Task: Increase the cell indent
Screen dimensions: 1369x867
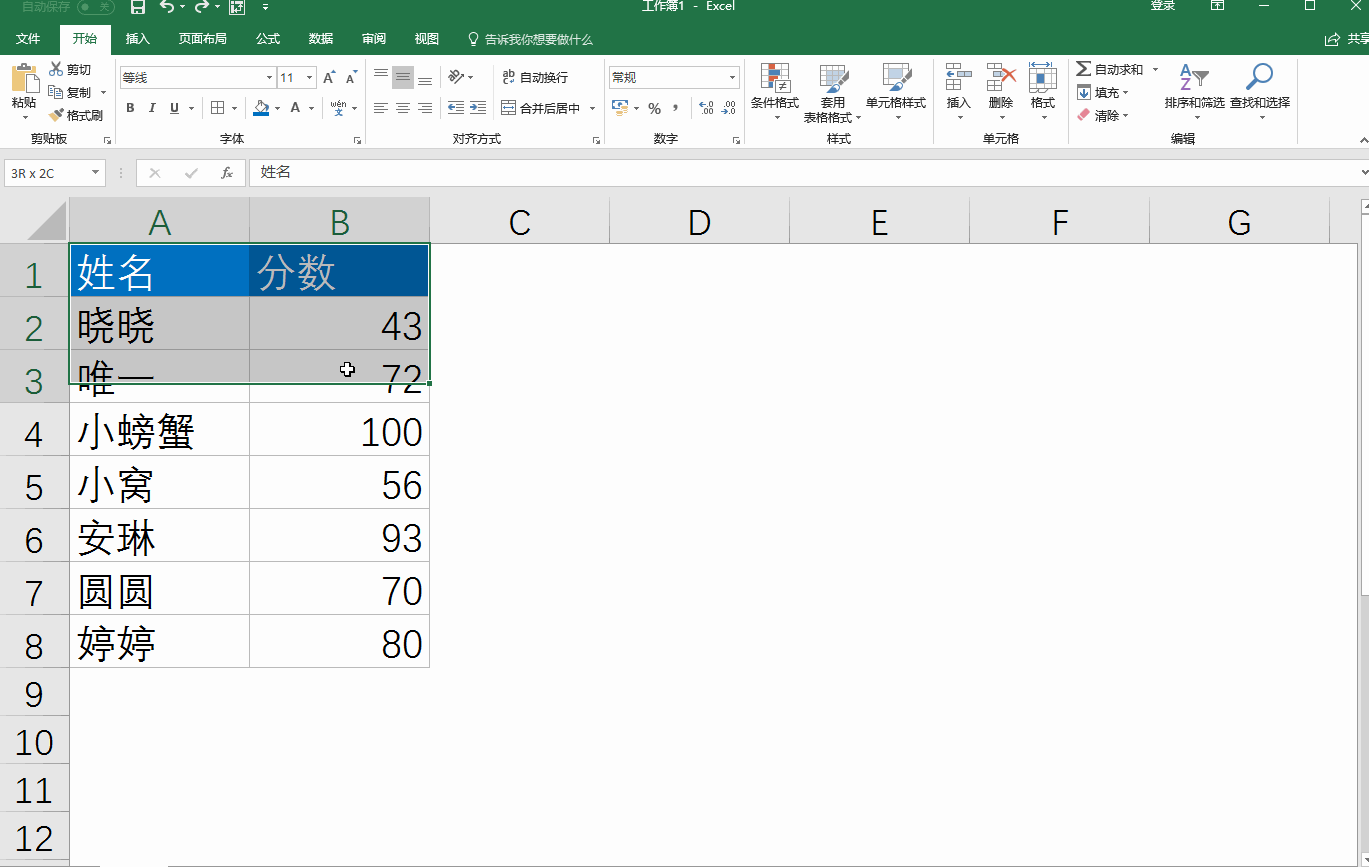Action: tap(478, 108)
